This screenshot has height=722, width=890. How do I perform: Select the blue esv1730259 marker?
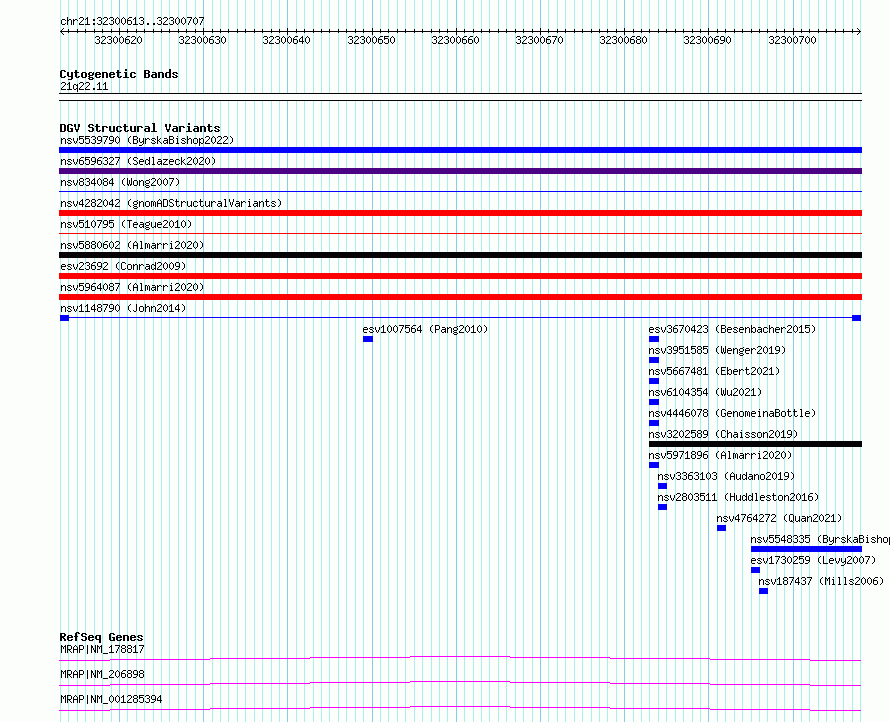click(755, 570)
